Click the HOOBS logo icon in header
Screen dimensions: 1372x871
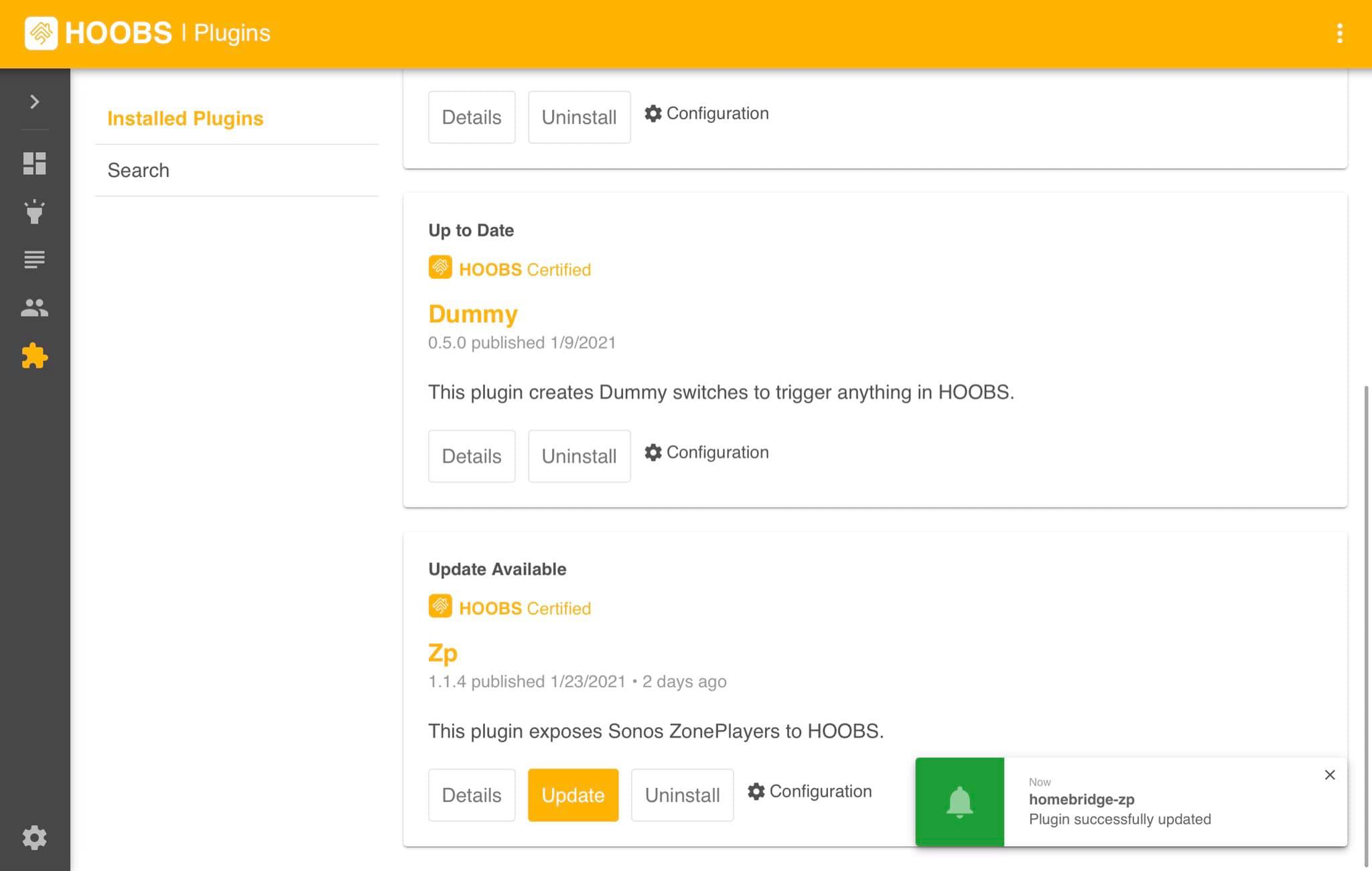[40, 32]
